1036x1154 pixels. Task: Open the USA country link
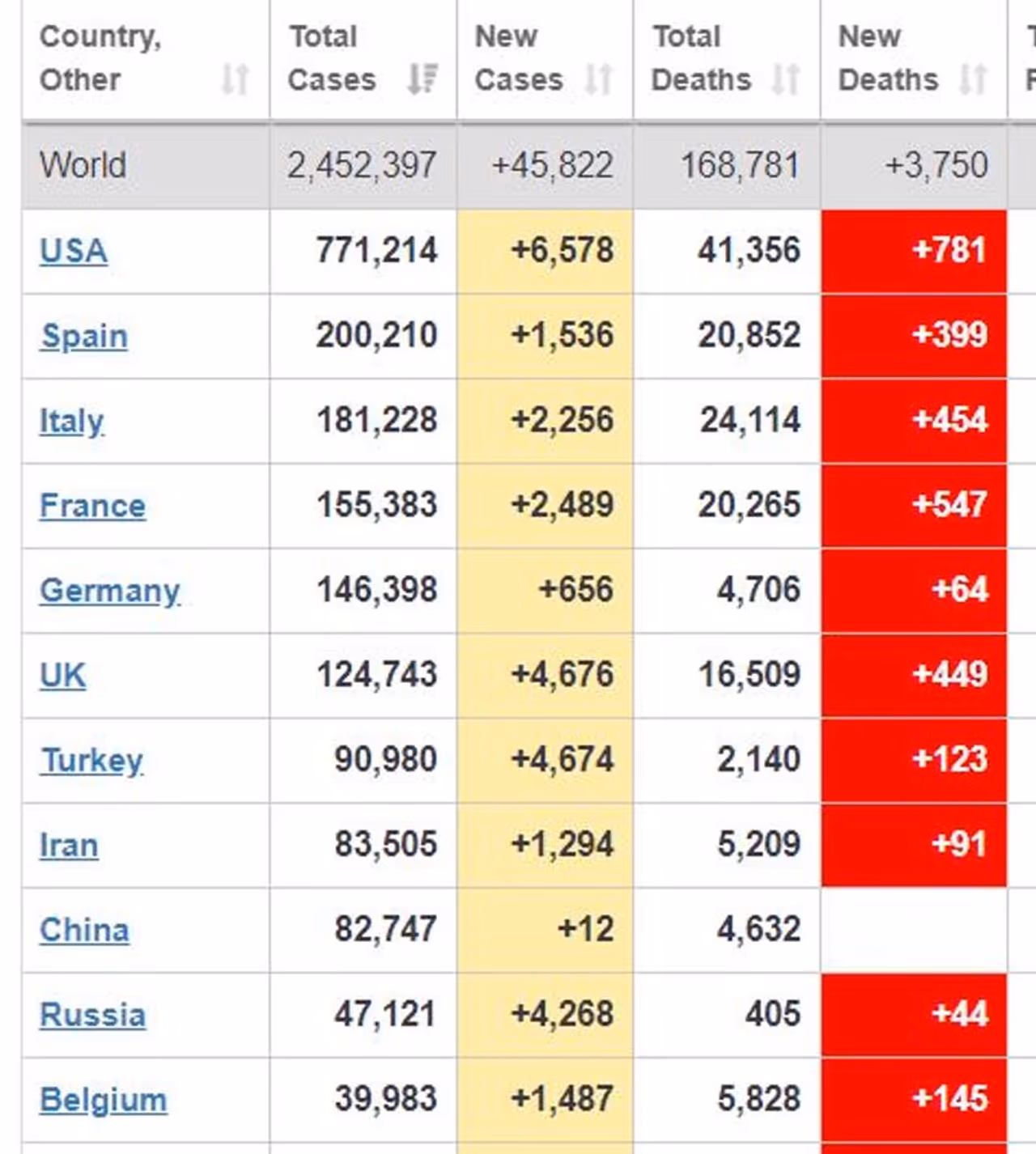click(x=74, y=251)
